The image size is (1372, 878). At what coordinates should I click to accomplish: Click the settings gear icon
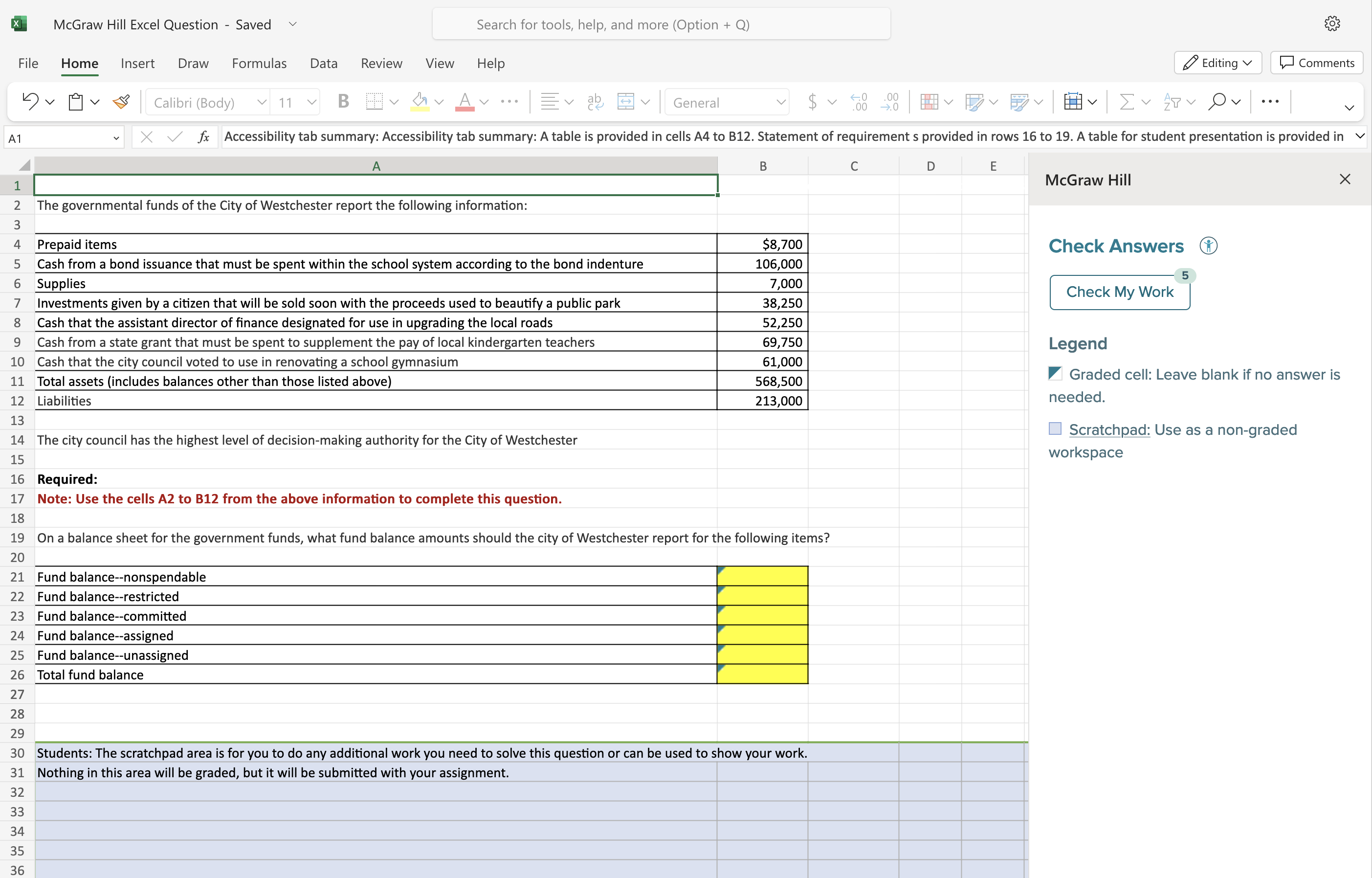point(1331,23)
